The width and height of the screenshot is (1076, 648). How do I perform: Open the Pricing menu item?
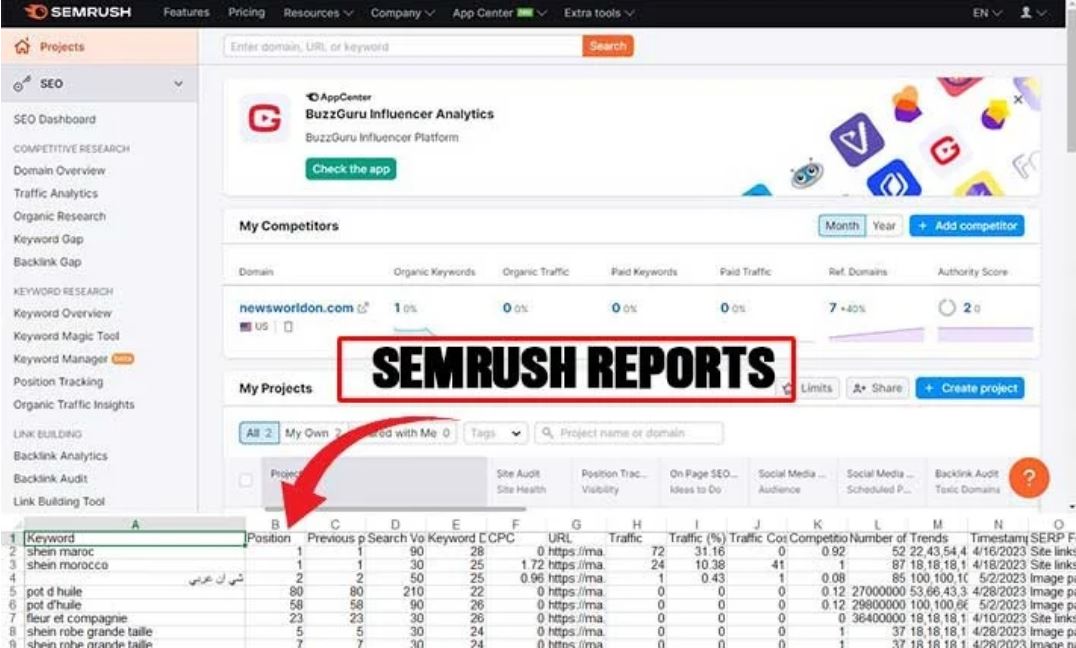point(246,14)
